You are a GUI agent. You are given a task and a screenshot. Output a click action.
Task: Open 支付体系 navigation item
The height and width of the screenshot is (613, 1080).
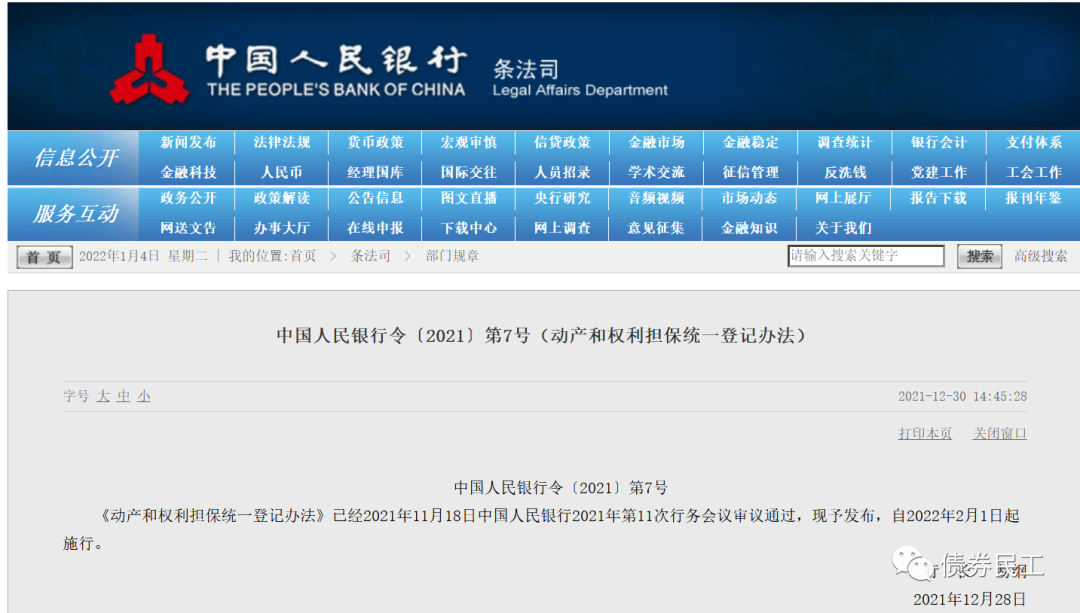[1033, 143]
